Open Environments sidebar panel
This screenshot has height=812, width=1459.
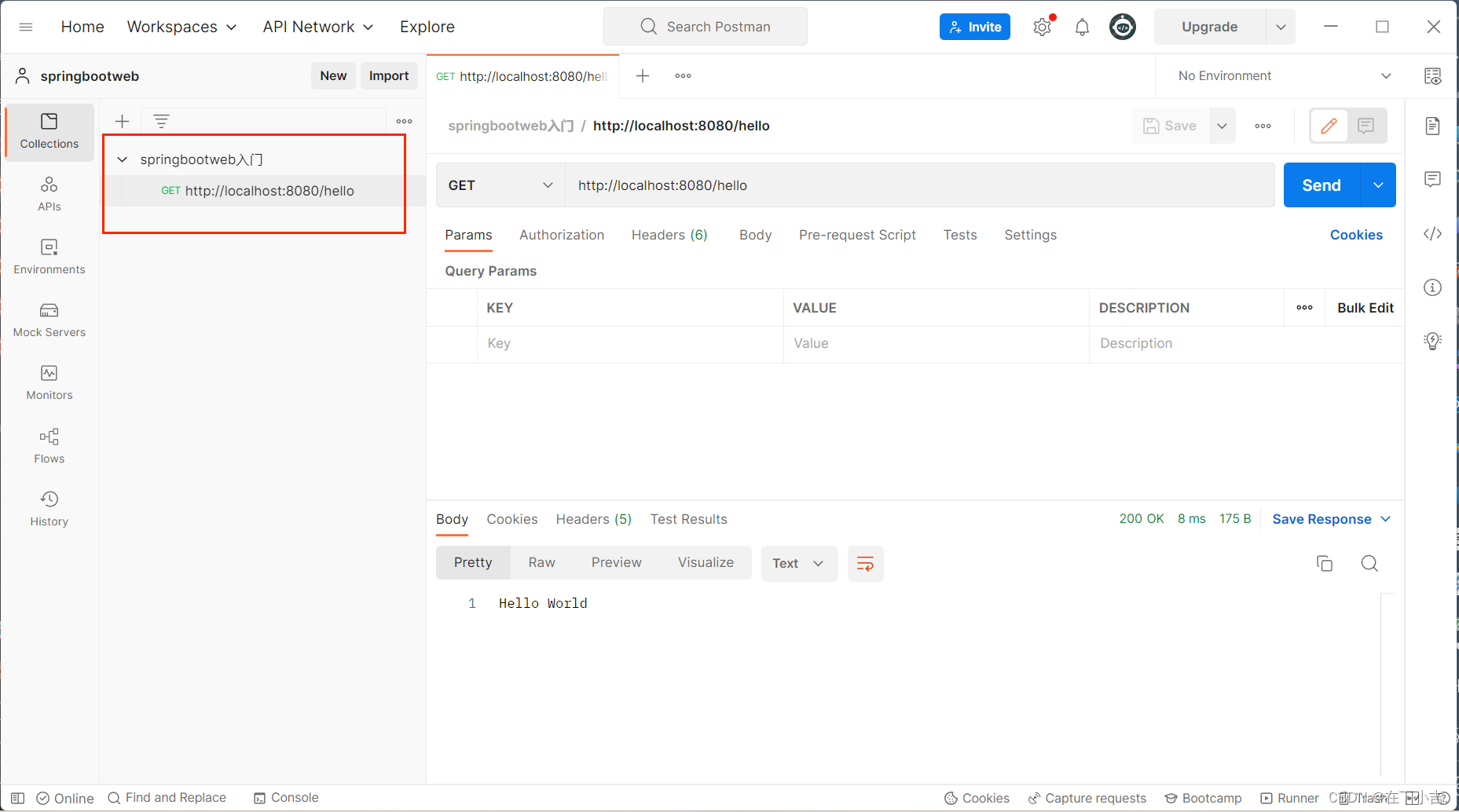click(x=49, y=257)
